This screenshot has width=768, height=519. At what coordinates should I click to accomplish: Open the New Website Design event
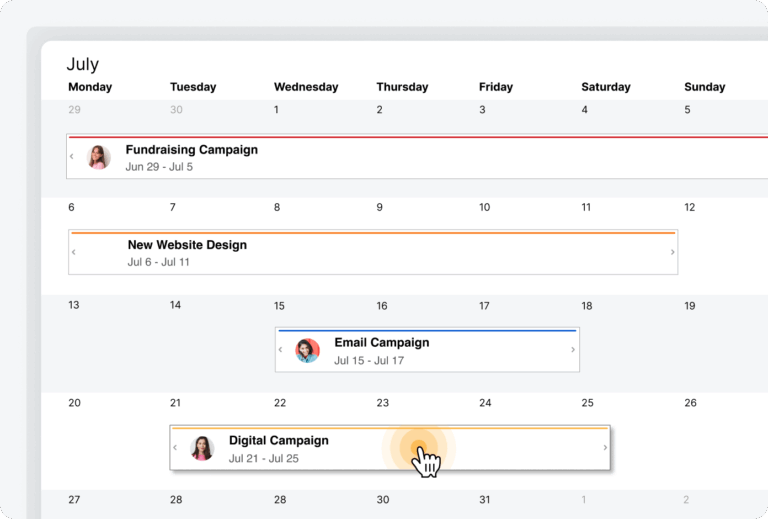pyautogui.click(x=373, y=252)
